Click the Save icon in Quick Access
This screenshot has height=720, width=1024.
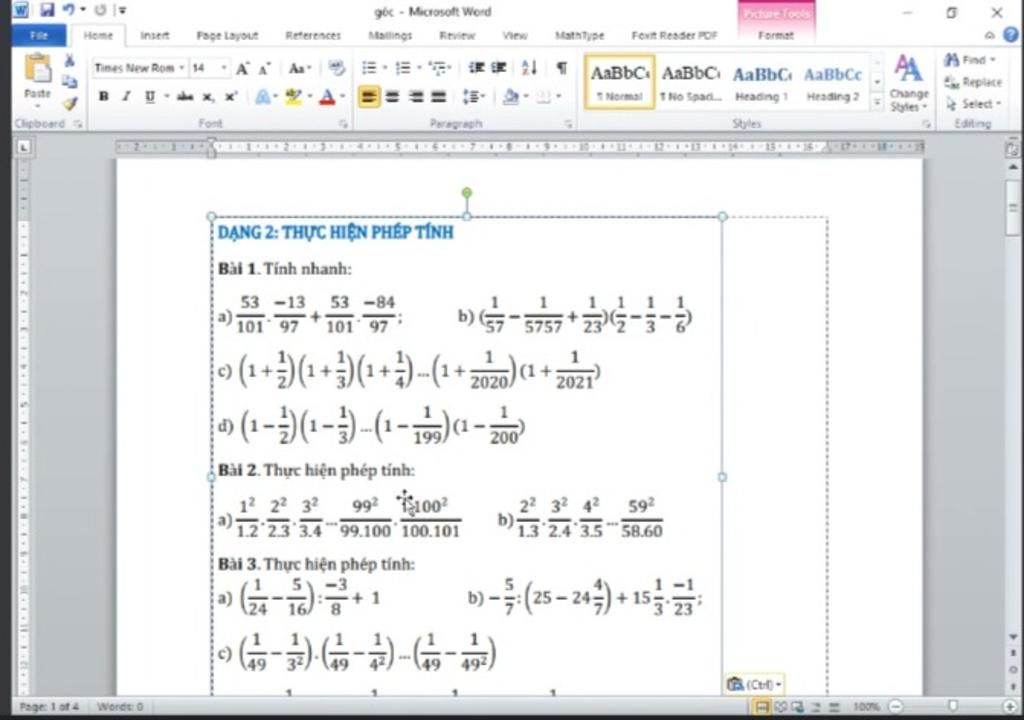(46, 10)
